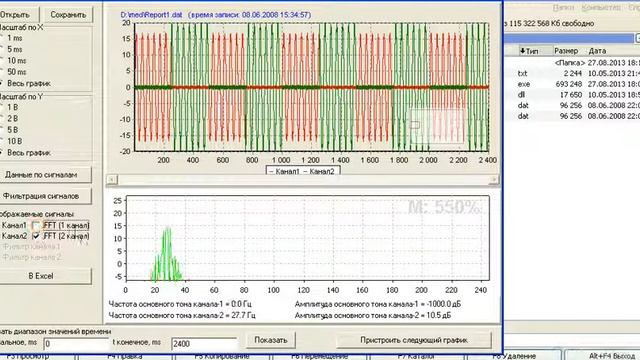Select the <Папка> row in file manager
The width and height of the screenshot is (640, 360).
tap(572, 63)
